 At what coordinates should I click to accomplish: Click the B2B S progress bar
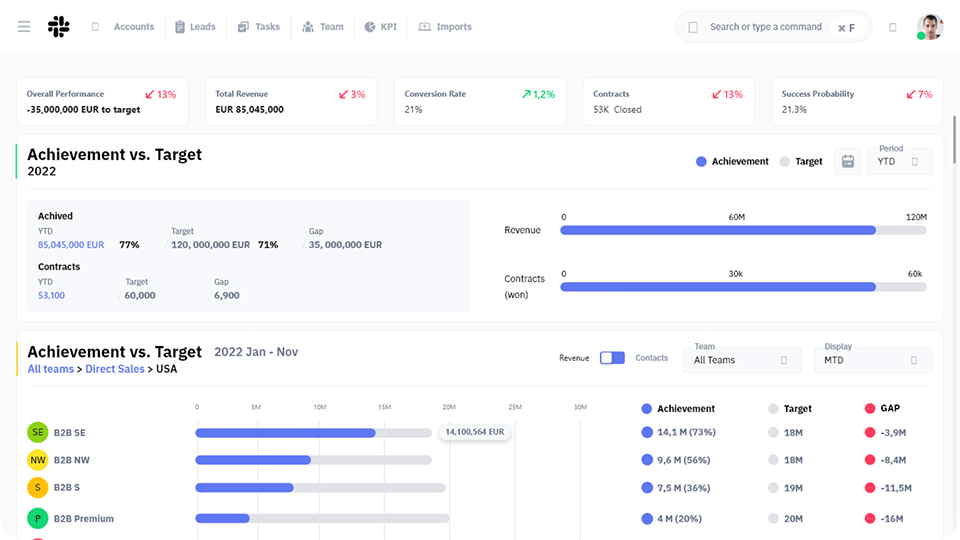pos(320,488)
